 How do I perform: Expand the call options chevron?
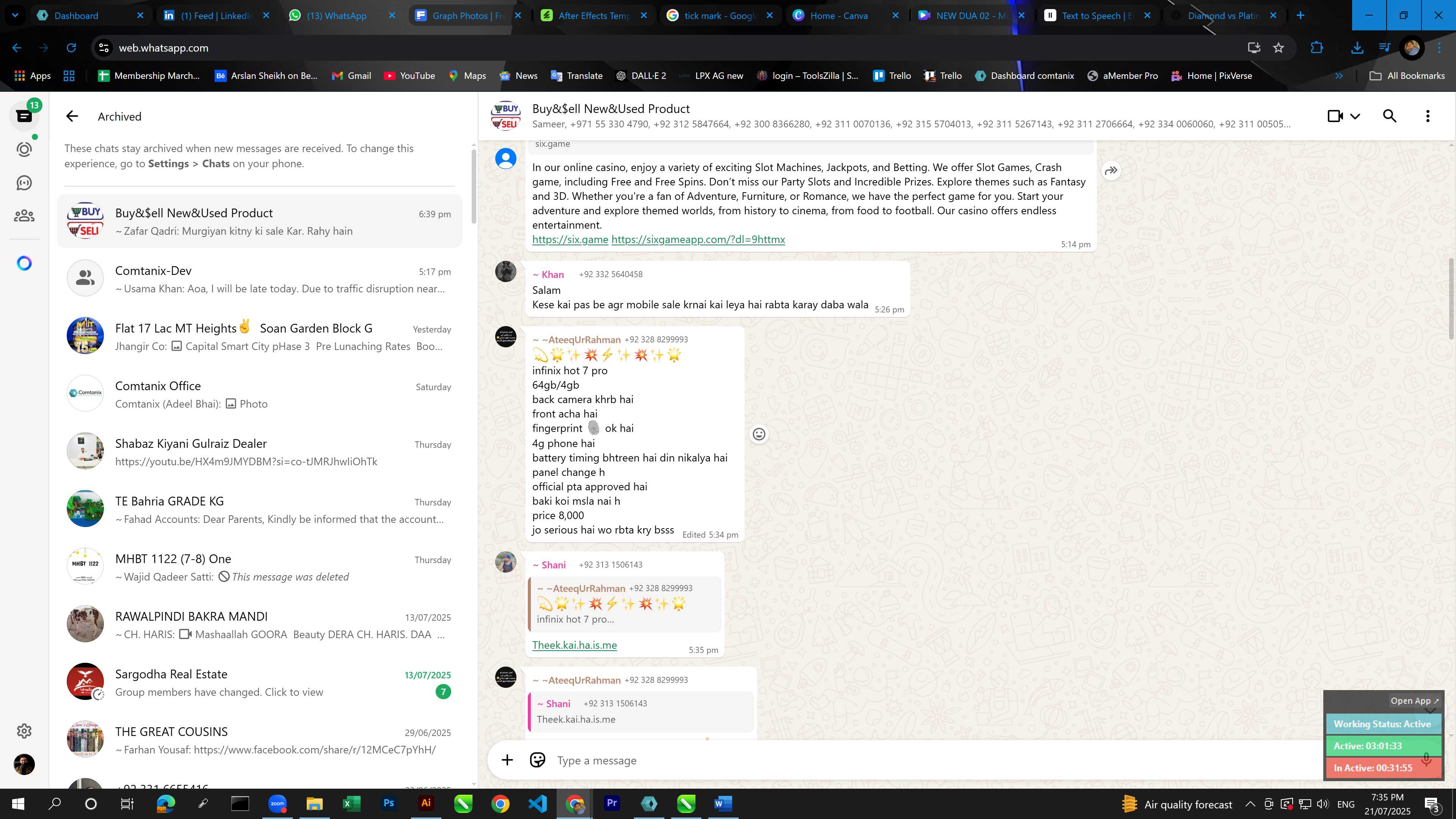(1355, 116)
